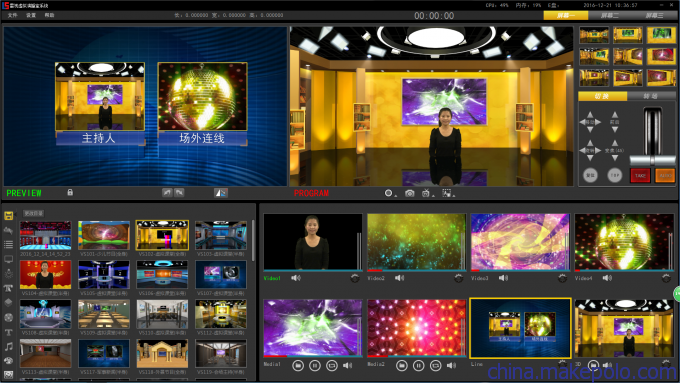Click the lock icon beside PREVIEW

tap(70, 192)
